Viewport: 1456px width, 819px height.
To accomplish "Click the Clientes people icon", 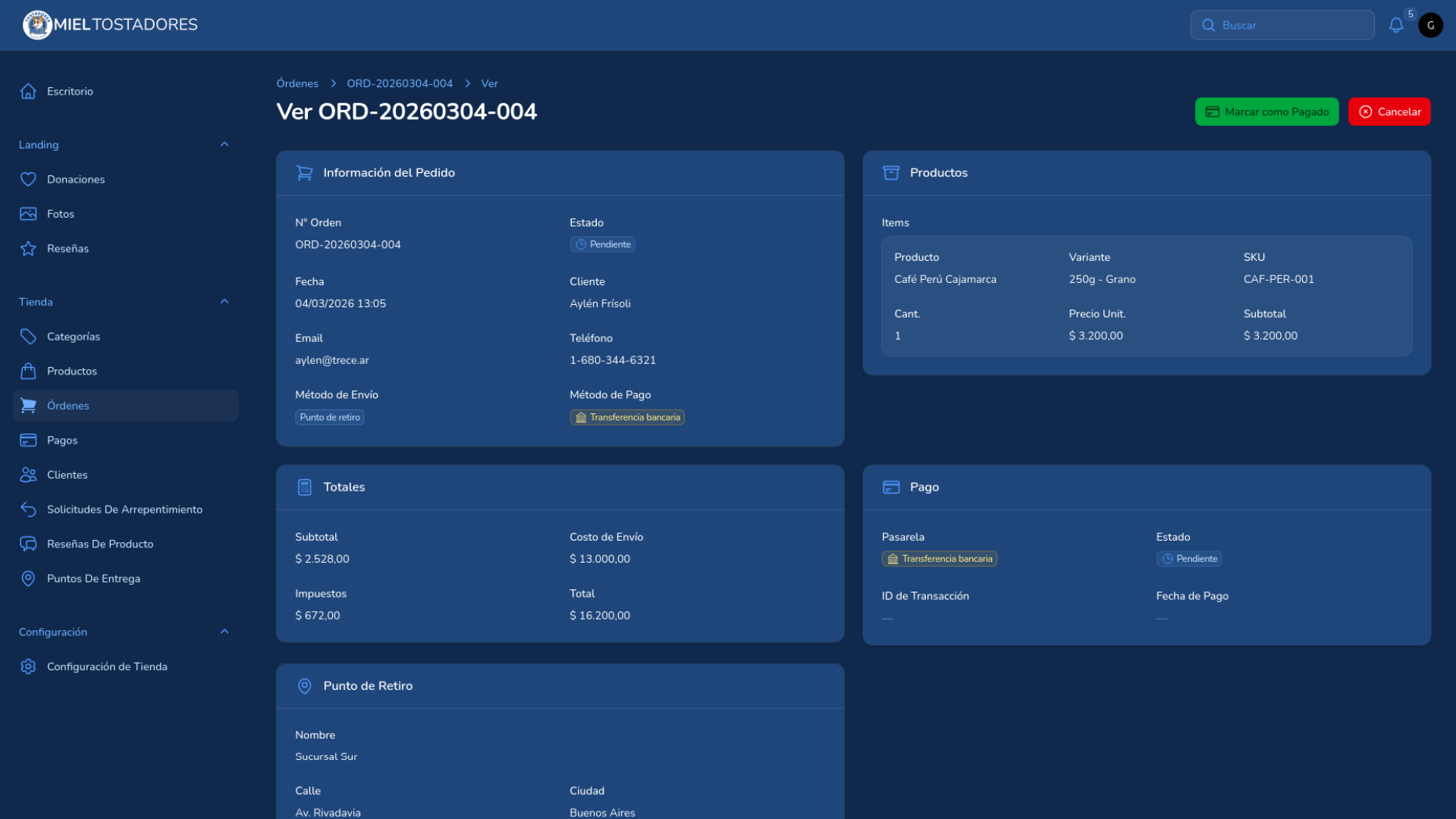I will [28, 475].
